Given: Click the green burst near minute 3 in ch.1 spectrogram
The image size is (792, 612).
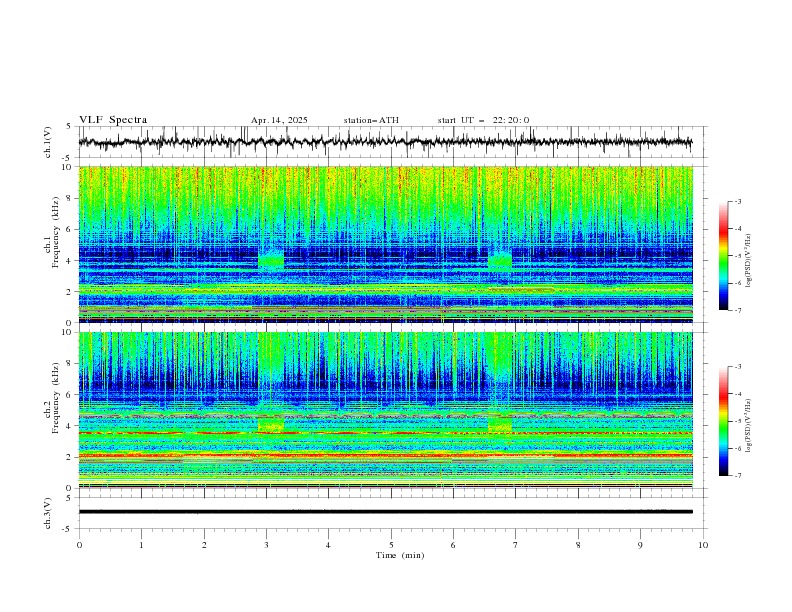Looking at the screenshot, I should pos(271,260).
